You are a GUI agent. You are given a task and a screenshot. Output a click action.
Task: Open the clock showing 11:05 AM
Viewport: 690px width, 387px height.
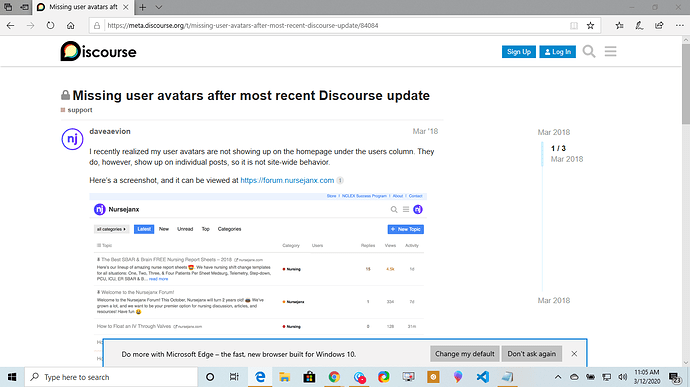[647, 377]
